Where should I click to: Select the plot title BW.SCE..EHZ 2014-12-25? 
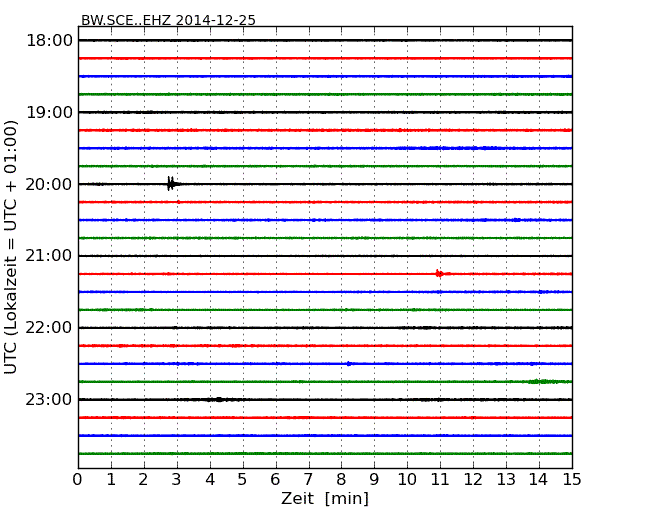coord(168,20)
